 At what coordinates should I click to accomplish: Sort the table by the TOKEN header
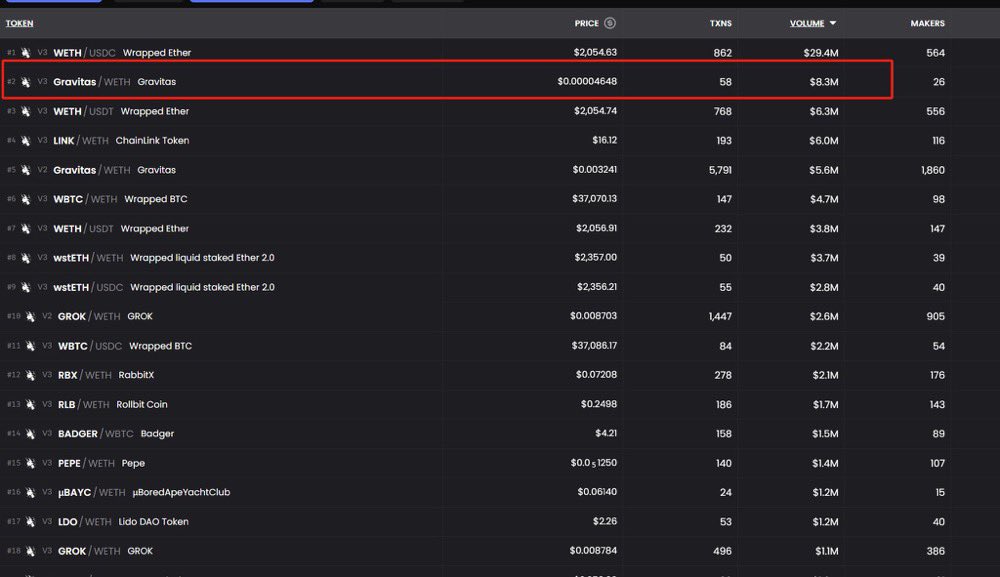(x=19, y=24)
